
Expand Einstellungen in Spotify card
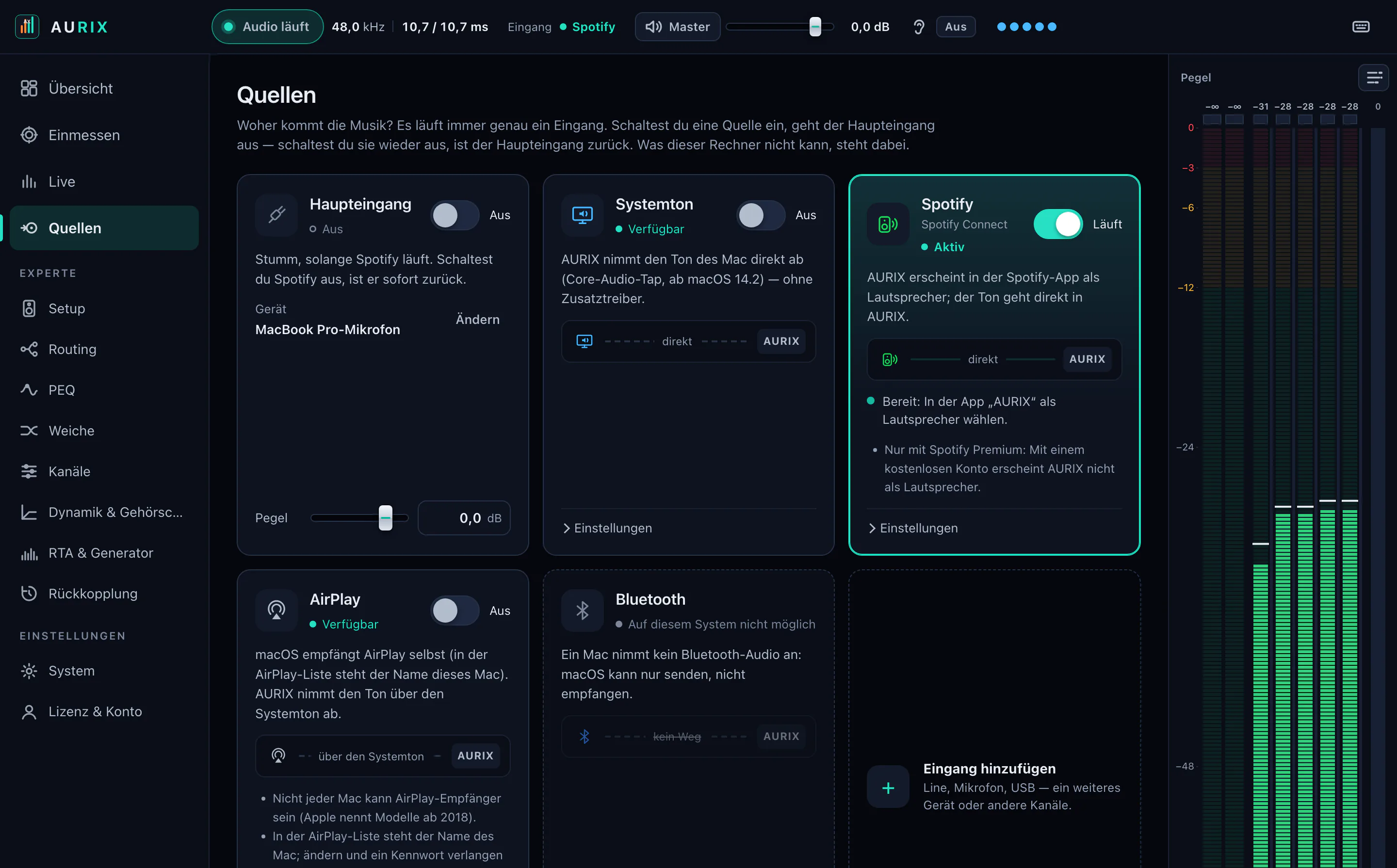pos(913,528)
